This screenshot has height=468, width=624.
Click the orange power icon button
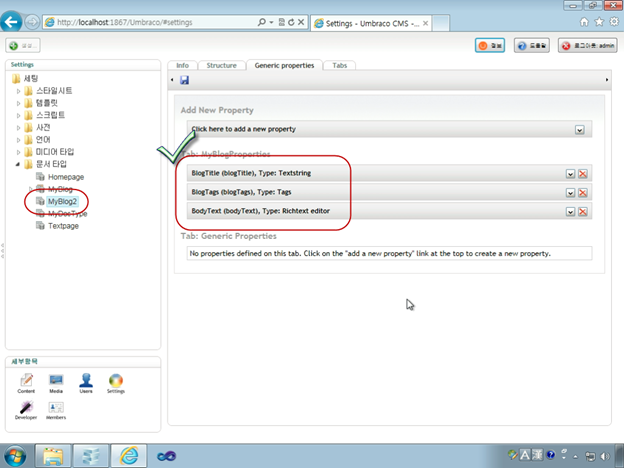[490, 46]
